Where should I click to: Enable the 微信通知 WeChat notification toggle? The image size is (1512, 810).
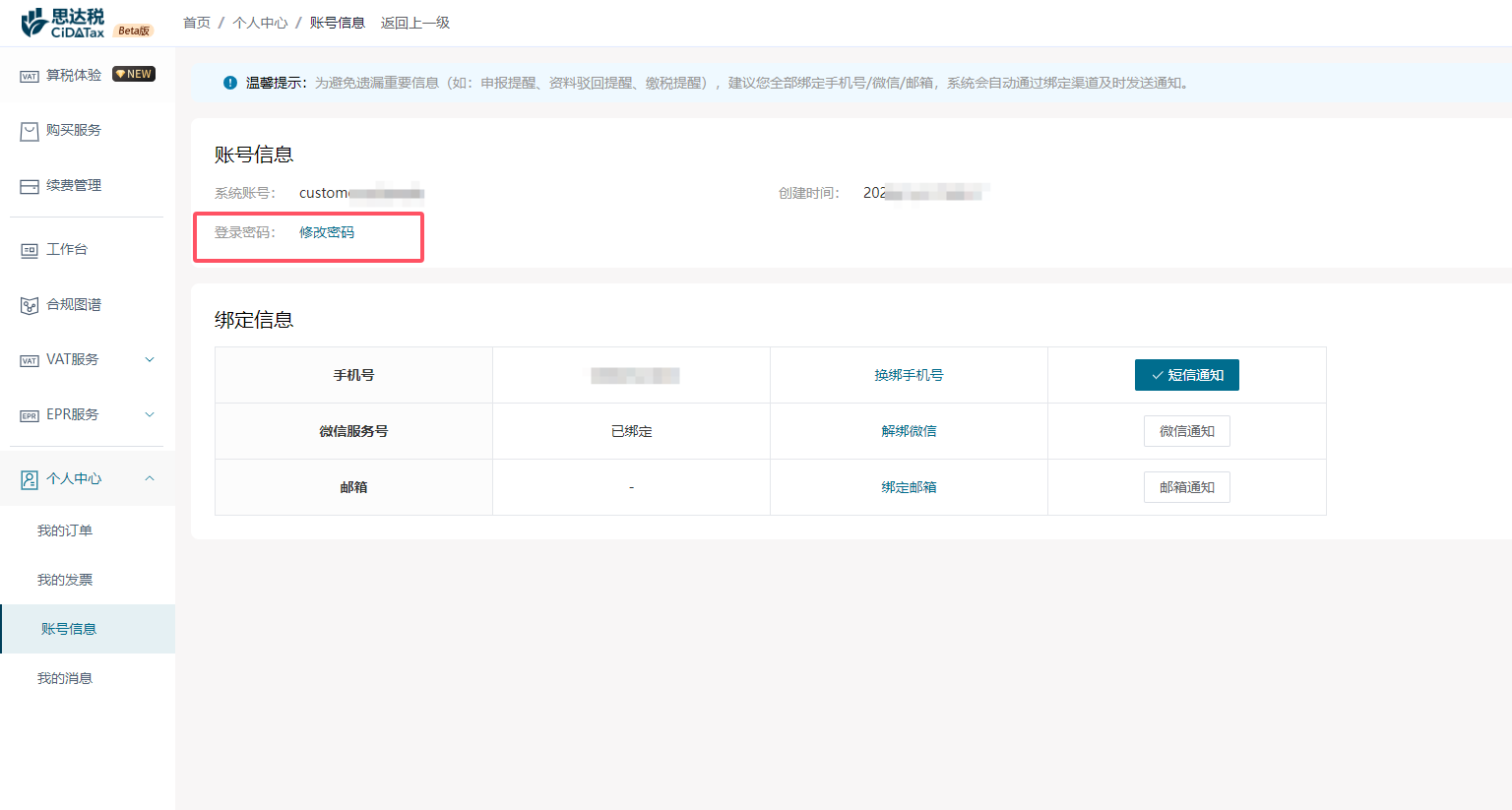point(1186,431)
